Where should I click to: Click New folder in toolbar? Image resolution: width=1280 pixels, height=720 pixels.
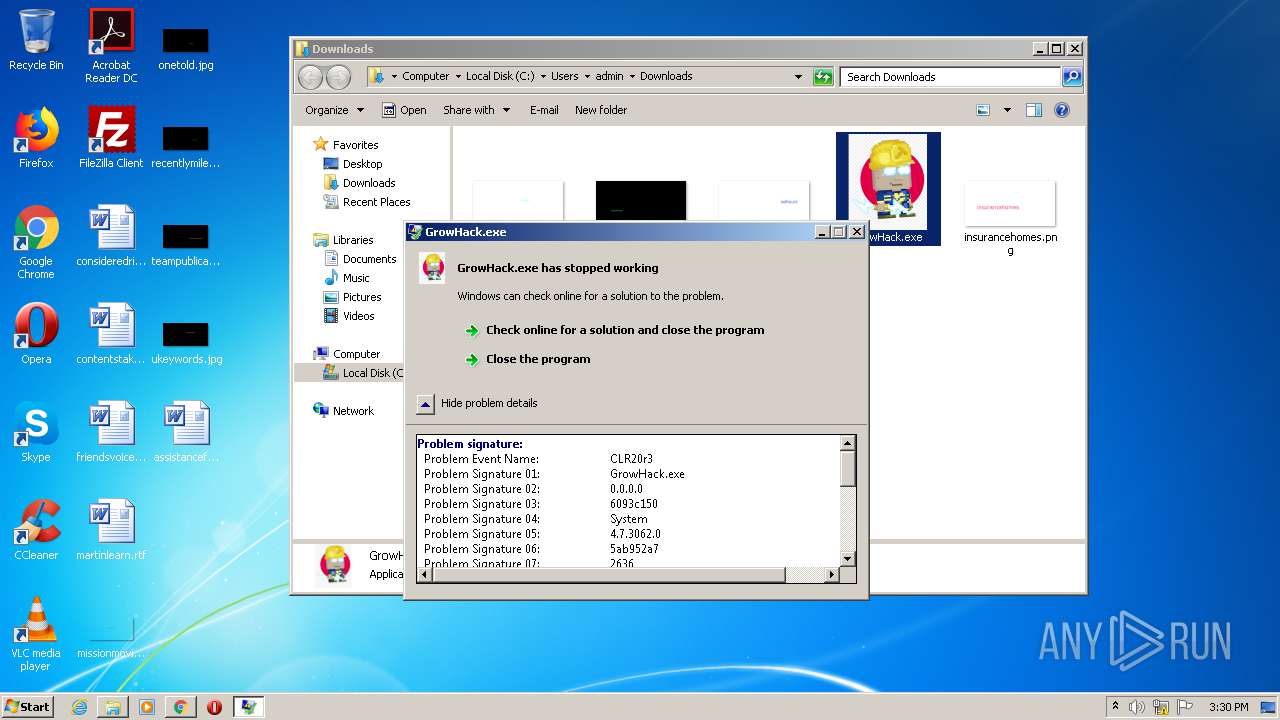tap(601, 110)
